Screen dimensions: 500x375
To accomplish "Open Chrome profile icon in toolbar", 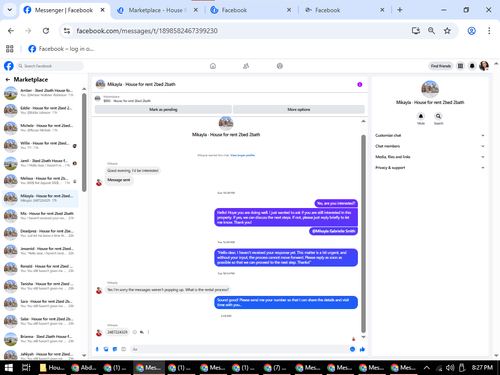I will tap(471, 31).
